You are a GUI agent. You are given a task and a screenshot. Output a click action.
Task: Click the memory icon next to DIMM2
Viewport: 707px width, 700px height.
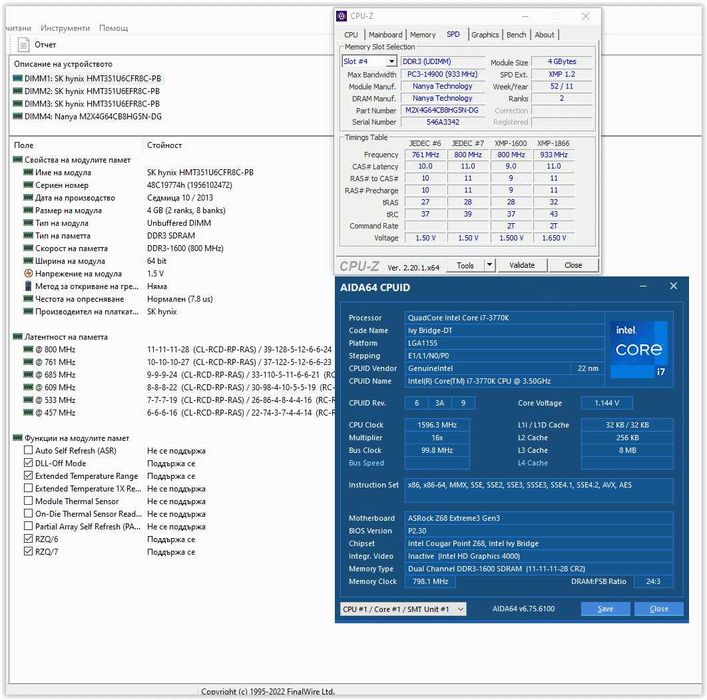[x=18, y=91]
